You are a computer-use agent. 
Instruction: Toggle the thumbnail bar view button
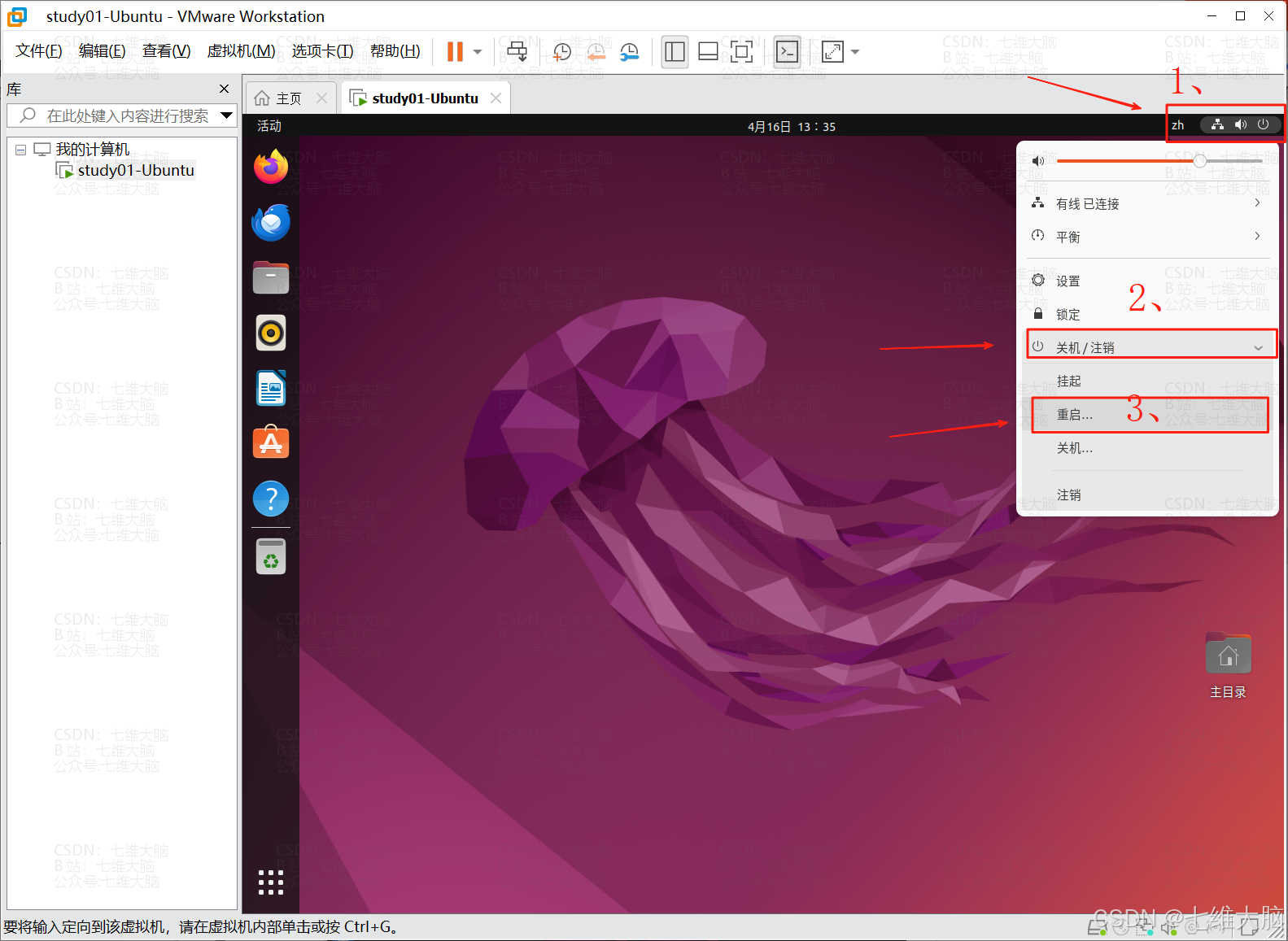(x=708, y=52)
